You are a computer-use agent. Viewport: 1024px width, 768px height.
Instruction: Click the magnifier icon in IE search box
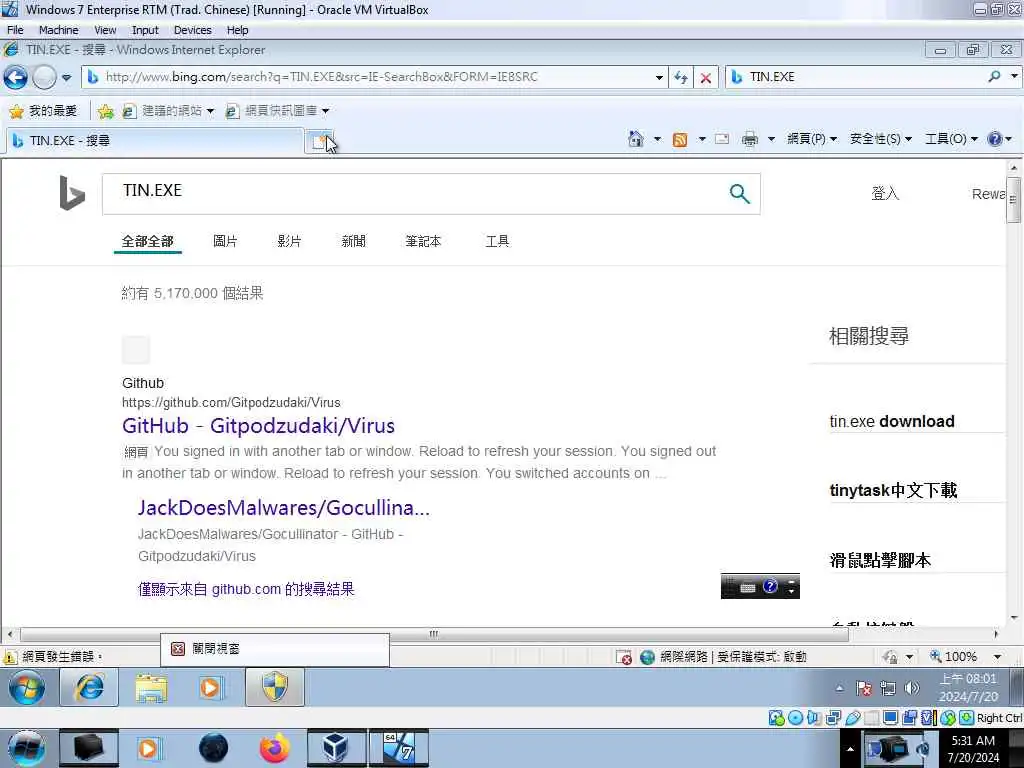pos(994,76)
